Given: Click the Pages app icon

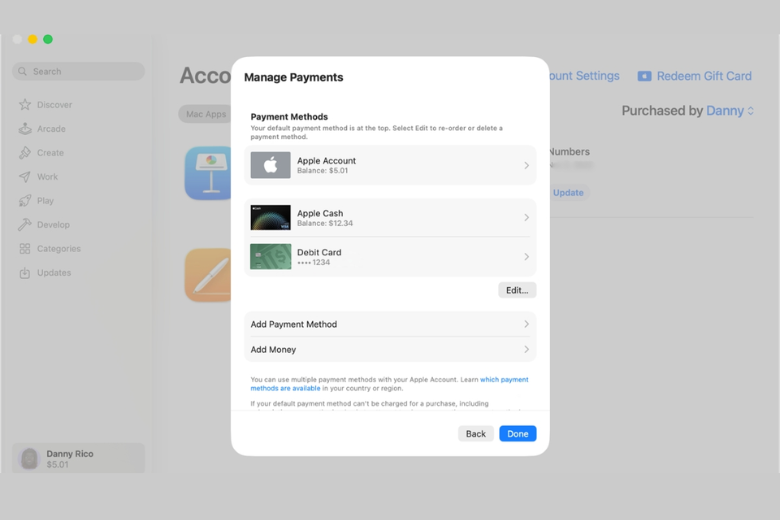Looking at the screenshot, I should pyautogui.click(x=208, y=275).
